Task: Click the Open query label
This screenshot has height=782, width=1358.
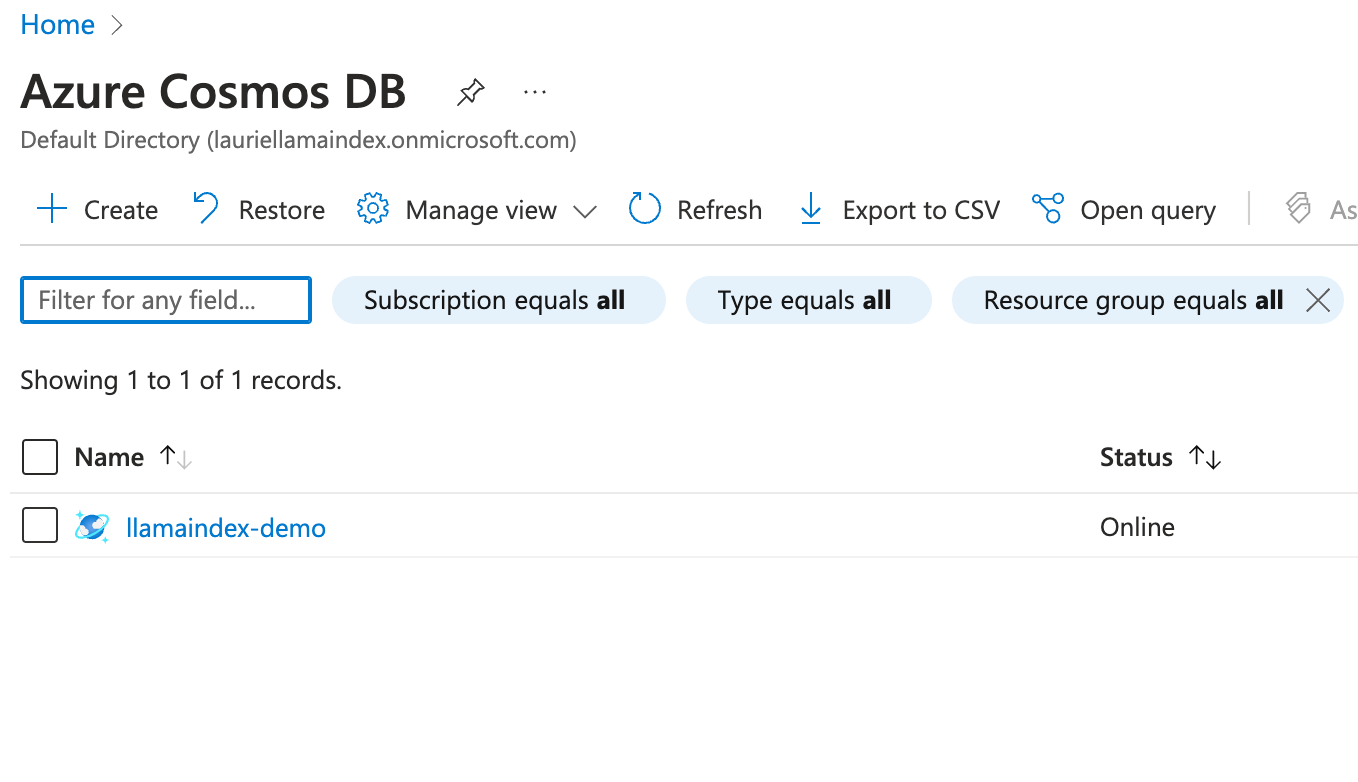Action: tap(1148, 210)
